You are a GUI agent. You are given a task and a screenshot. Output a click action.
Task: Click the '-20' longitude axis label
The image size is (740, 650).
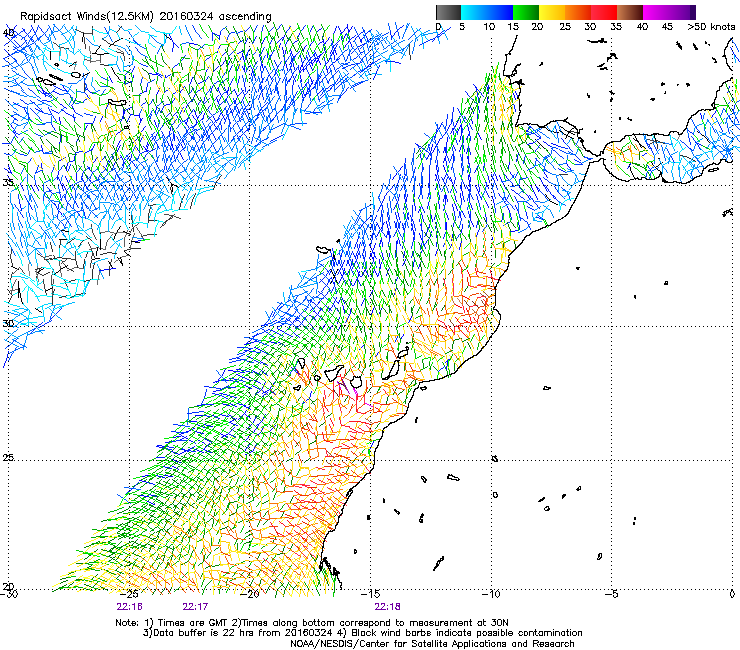point(250,594)
